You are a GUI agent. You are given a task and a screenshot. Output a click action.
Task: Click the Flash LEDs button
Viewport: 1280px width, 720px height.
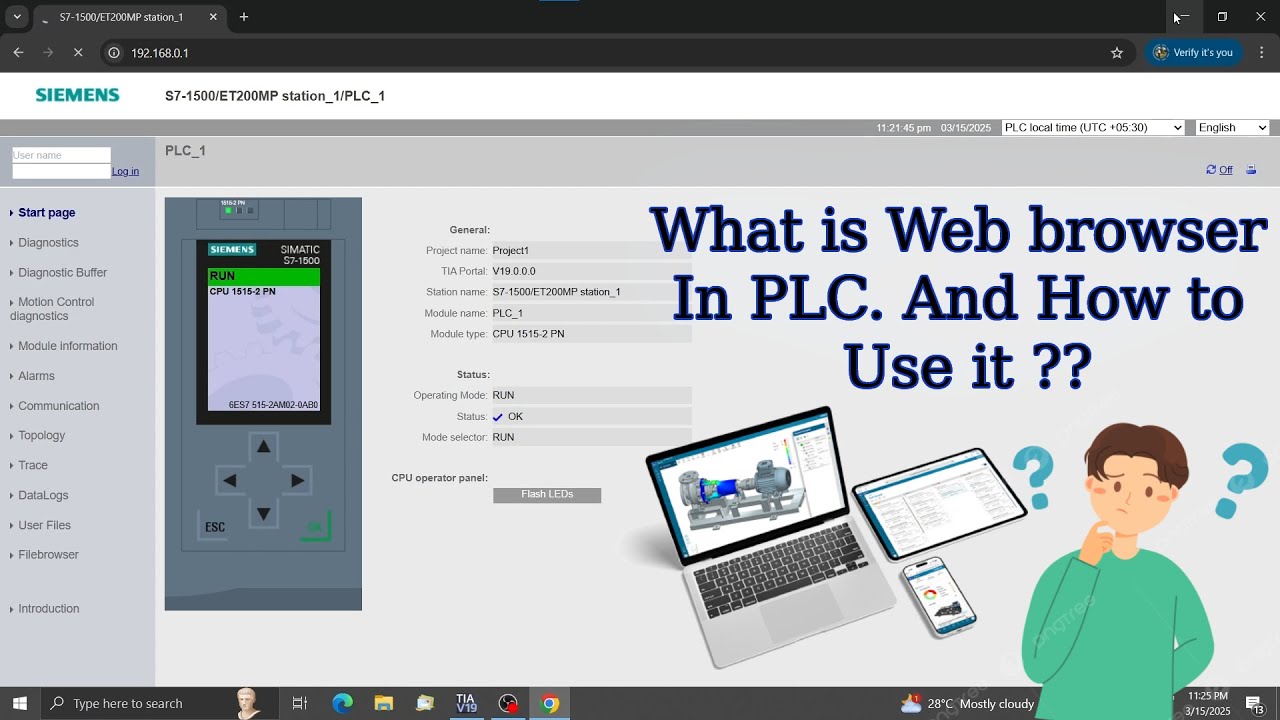tap(547, 495)
